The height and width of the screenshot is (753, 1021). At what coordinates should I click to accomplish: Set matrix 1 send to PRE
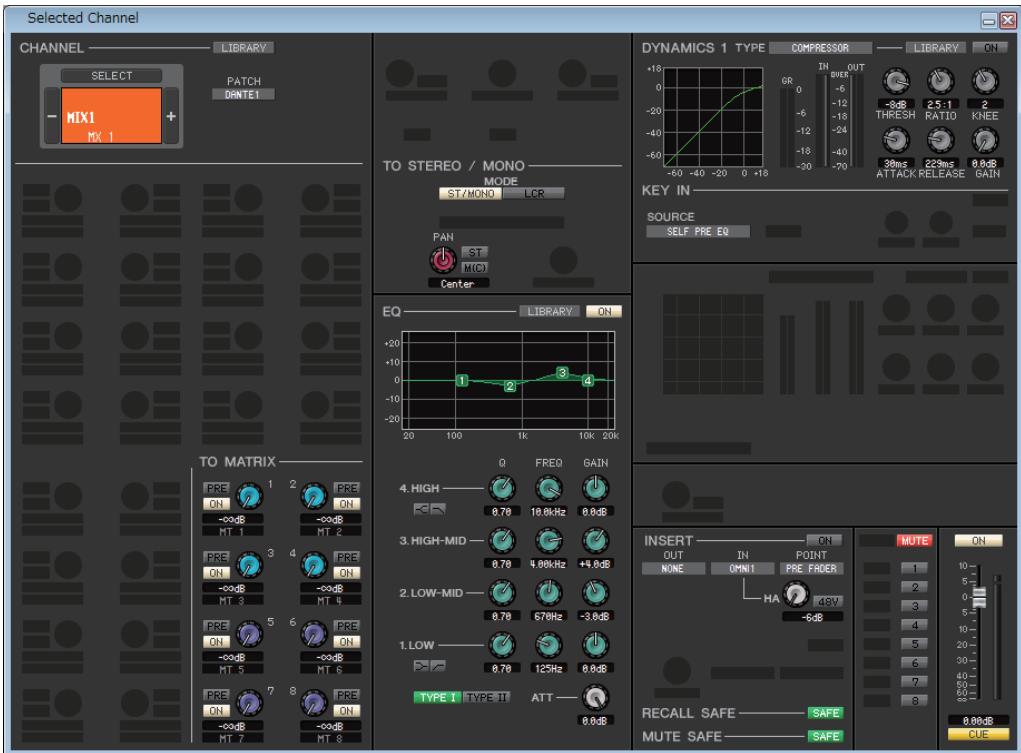tap(216, 488)
